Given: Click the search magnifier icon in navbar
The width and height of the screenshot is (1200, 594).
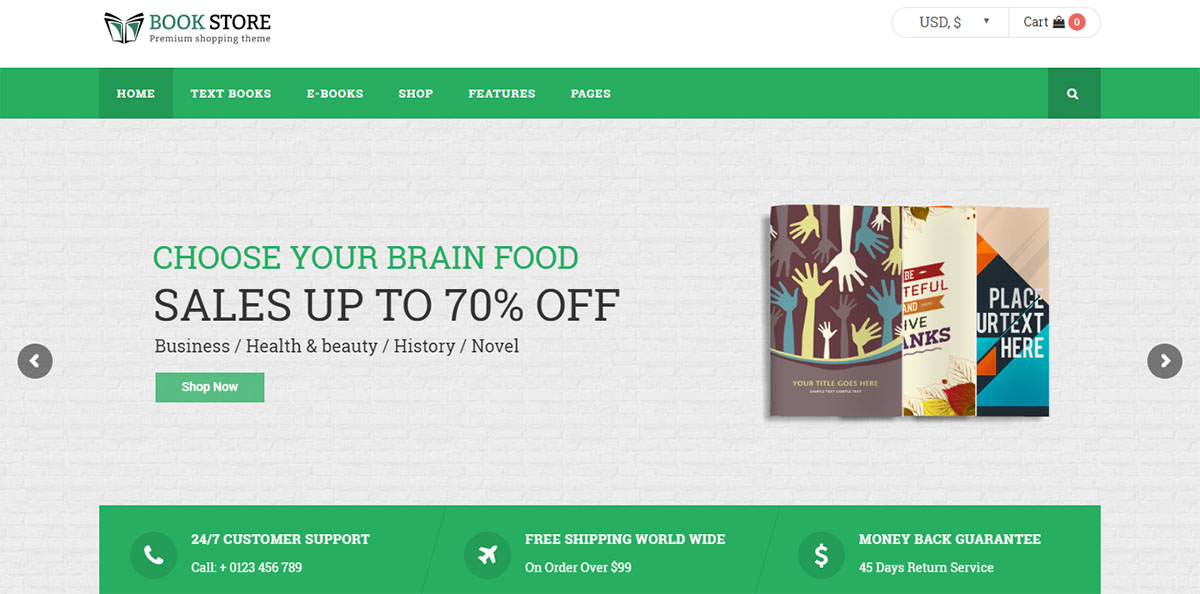Looking at the screenshot, I should (1073, 93).
